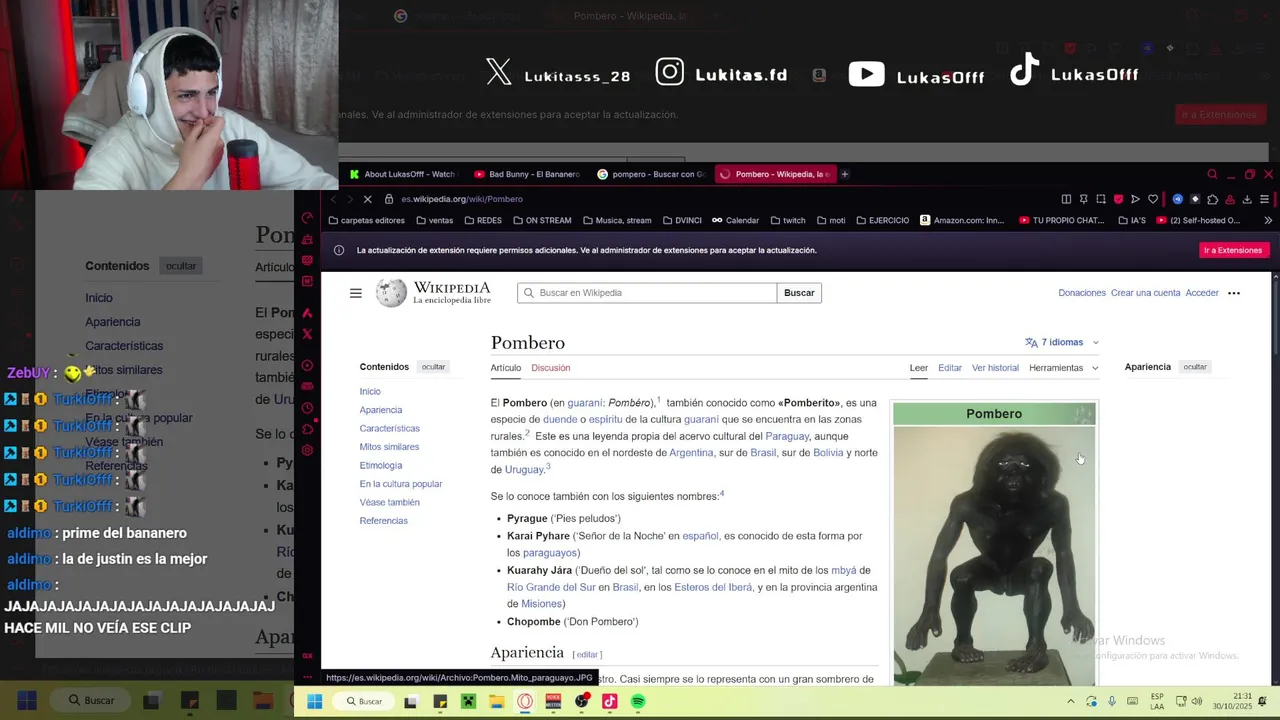The height and width of the screenshot is (720, 1280).
Task: Click the Crear una cuenta link
Action: tap(1145, 293)
